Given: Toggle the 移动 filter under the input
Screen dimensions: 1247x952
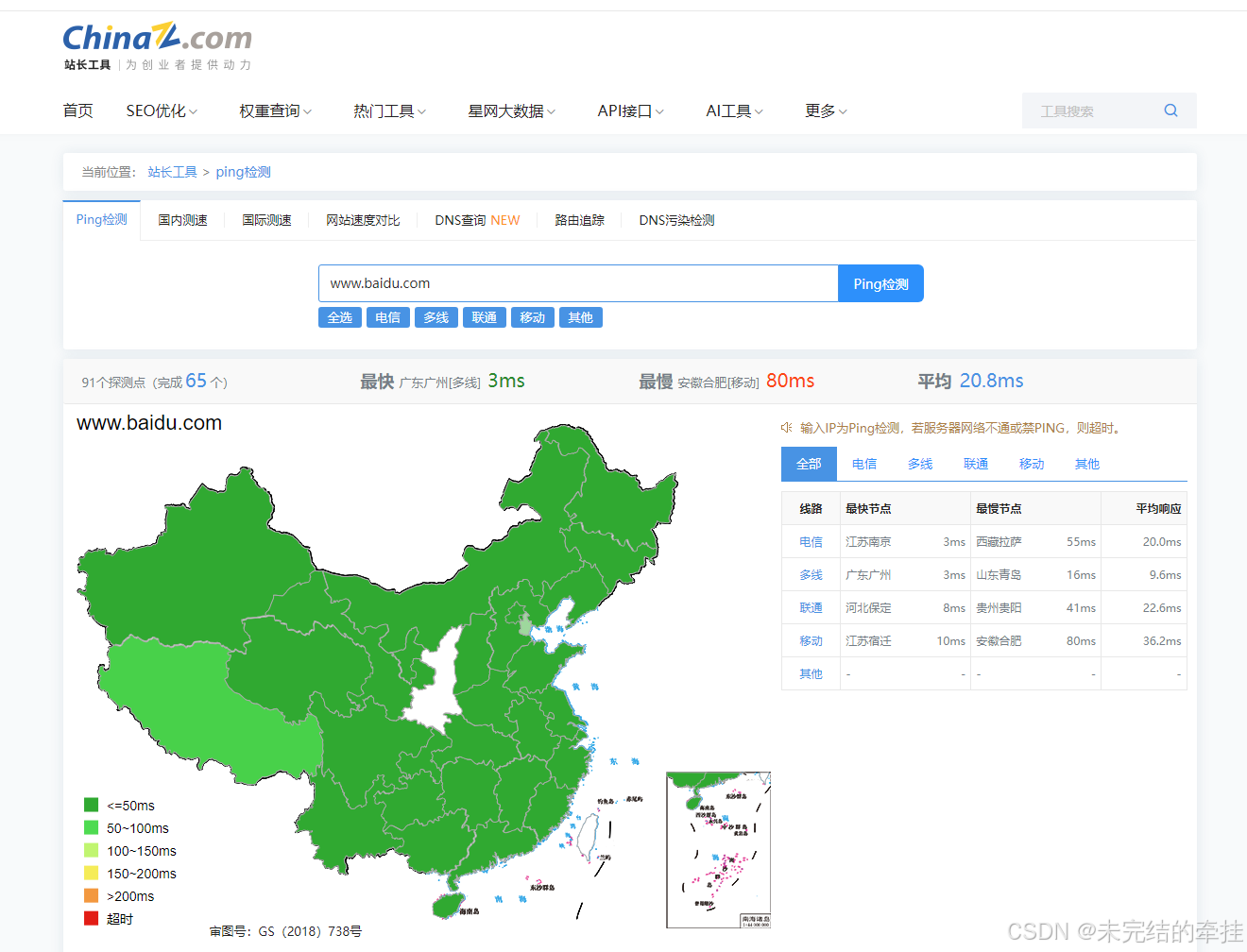Looking at the screenshot, I should tap(533, 317).
